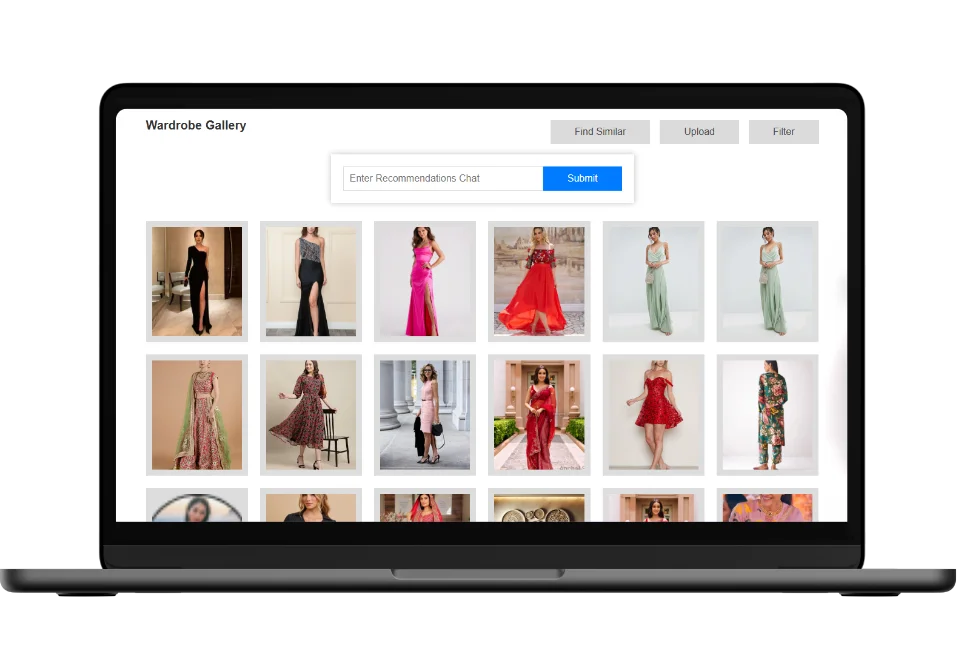Image resolution: width=960 pixels, height=670 pixels.
Task: Click the pink satin gown image
Action: pos(424,280)
